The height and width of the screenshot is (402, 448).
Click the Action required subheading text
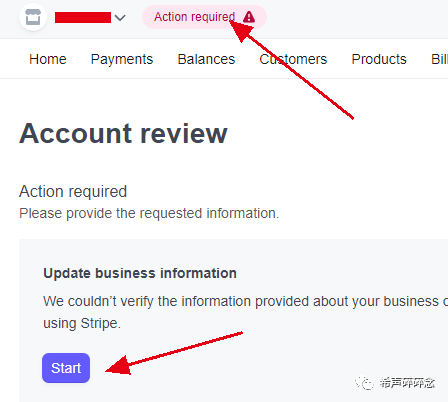pyautogui.click(x=73, y=192)
